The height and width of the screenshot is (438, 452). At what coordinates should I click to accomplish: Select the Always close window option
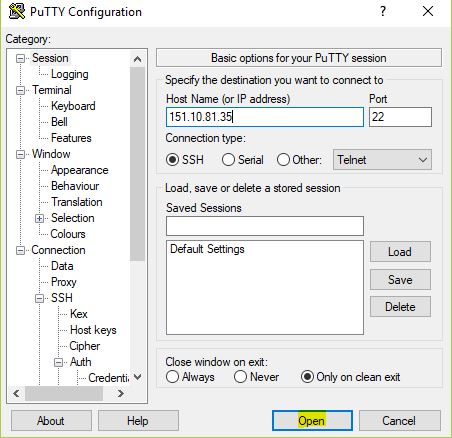click(x=172, y=377)
